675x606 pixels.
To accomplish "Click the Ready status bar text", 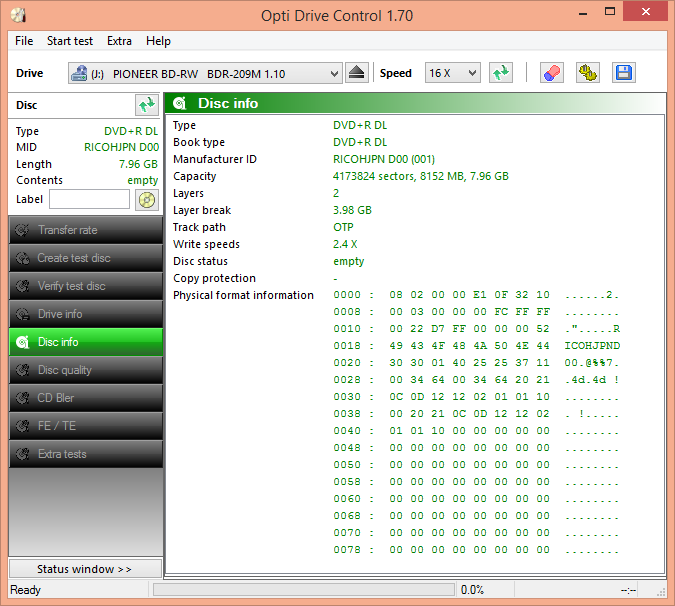I will pyautogui.click(x=25, y=590).
